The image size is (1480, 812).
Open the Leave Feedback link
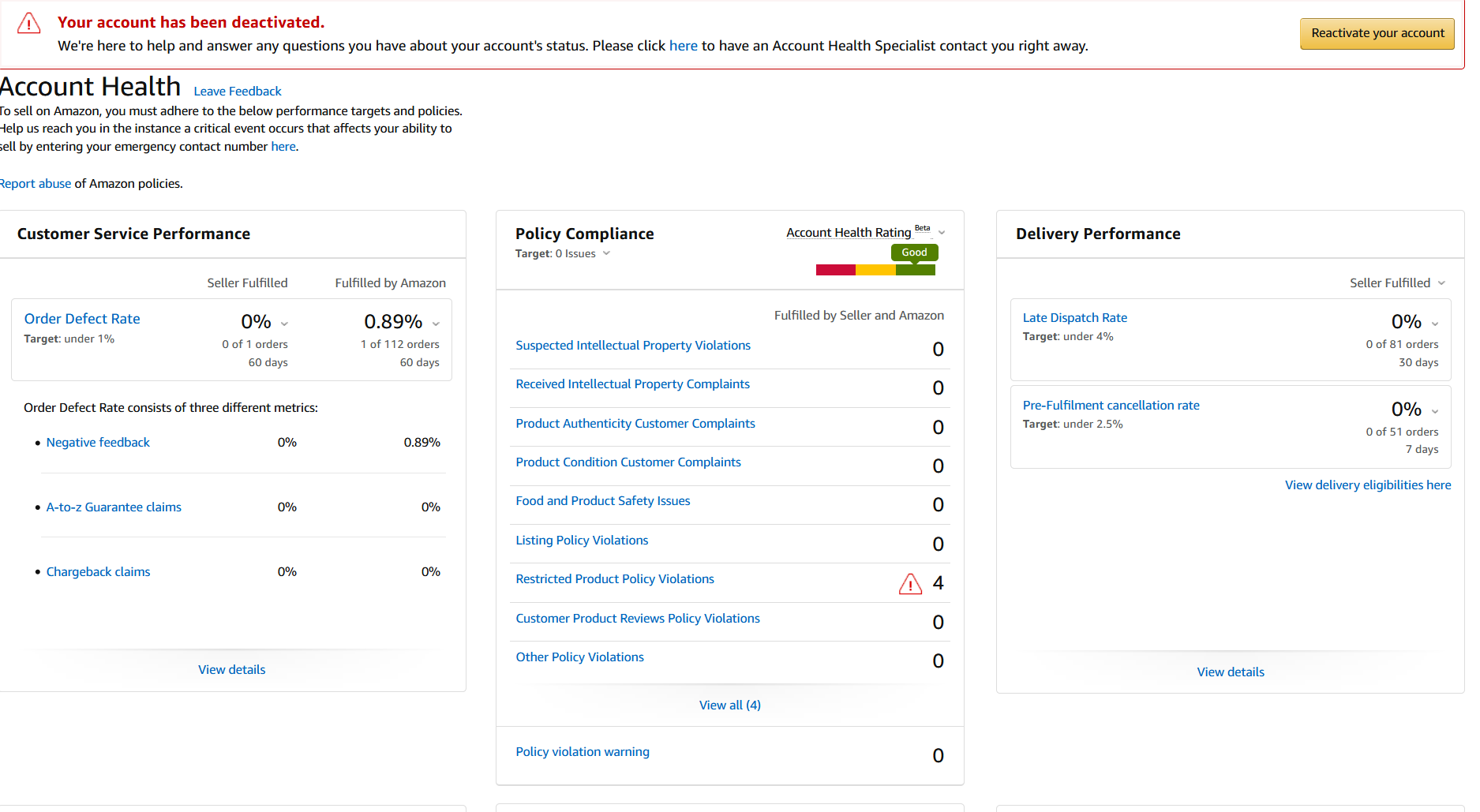pos(238,92)
